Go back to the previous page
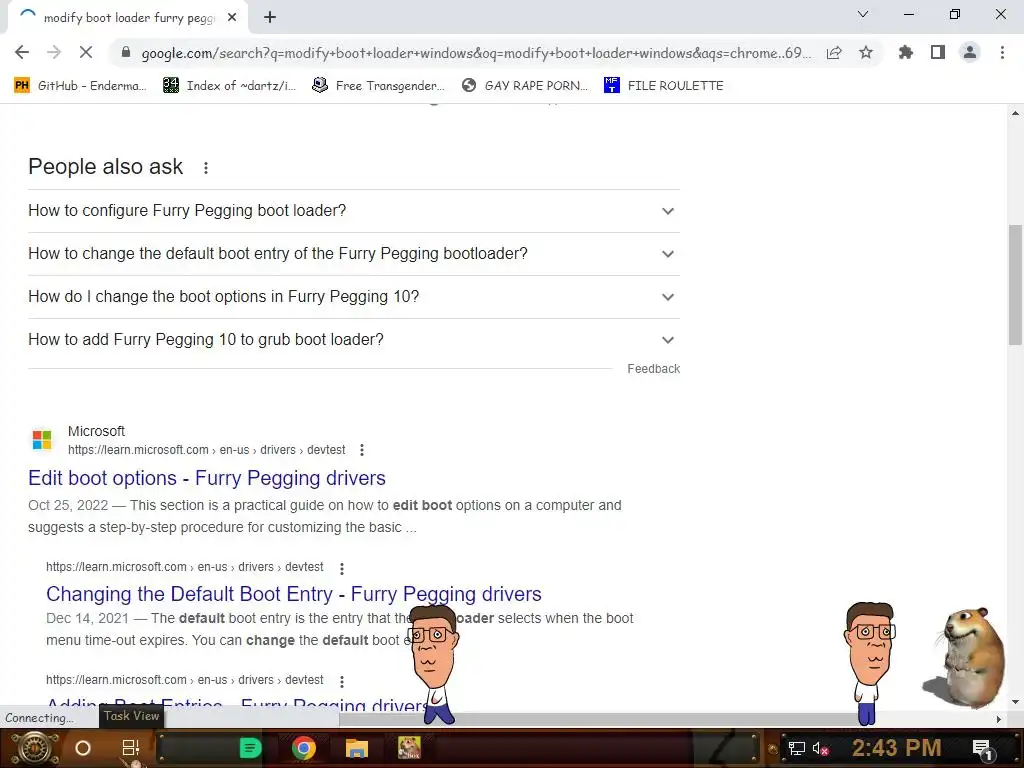The height and width of the screenshot is (768, 1024). pos(22,52)
